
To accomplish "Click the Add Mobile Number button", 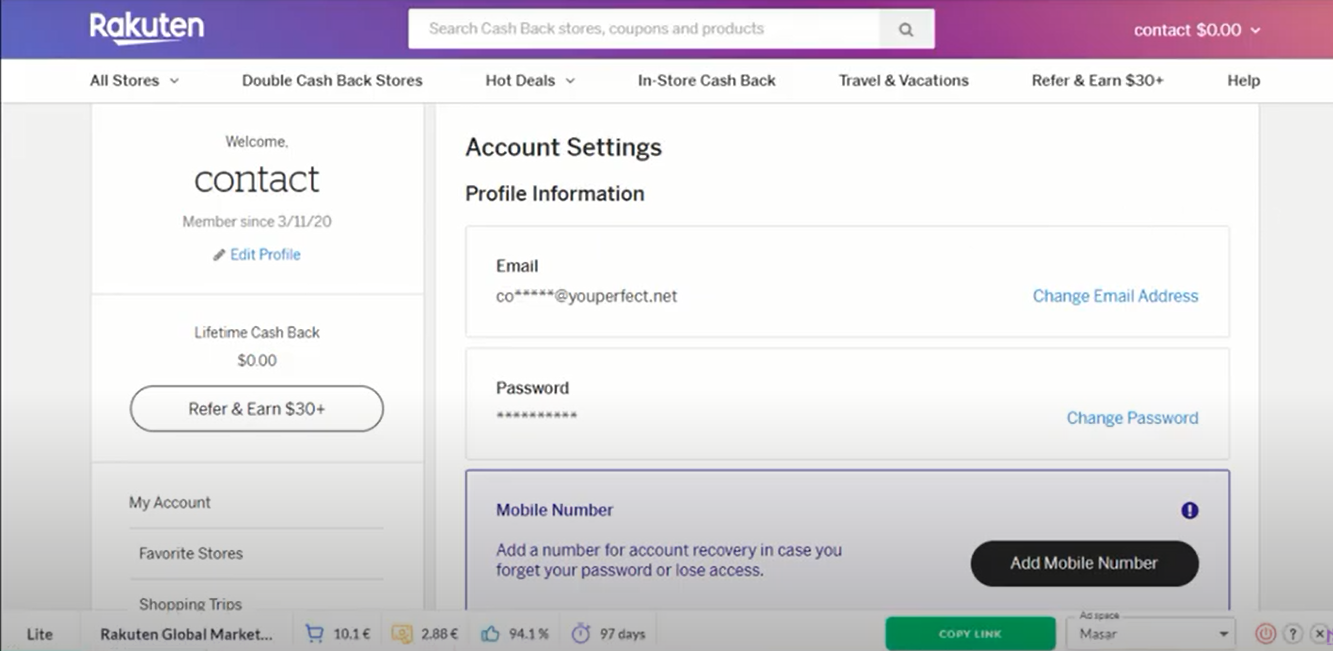I will click(x=1084, y=563).
